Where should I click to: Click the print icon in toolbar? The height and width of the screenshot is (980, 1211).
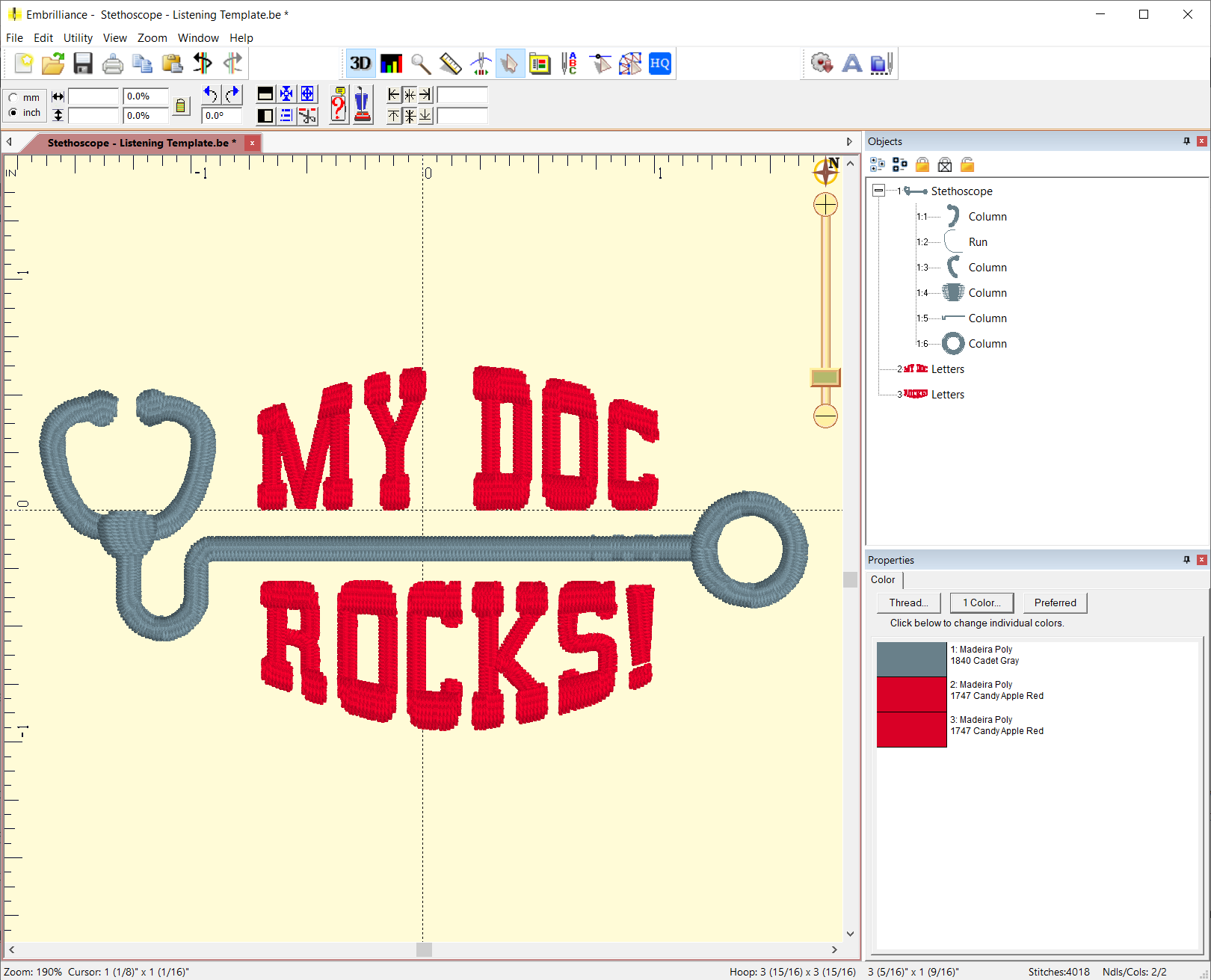coord(113,64)
